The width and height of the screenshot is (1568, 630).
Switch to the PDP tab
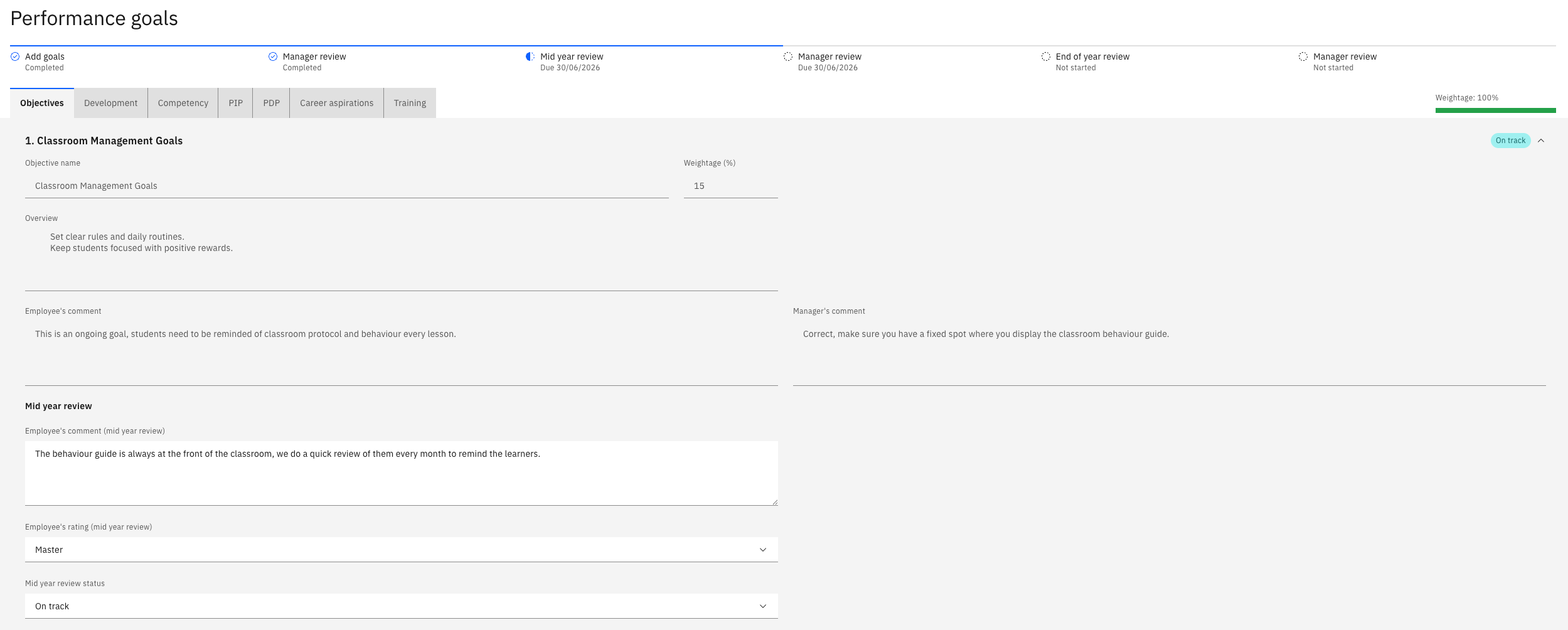pyautogui.click(x=272, y=103)
